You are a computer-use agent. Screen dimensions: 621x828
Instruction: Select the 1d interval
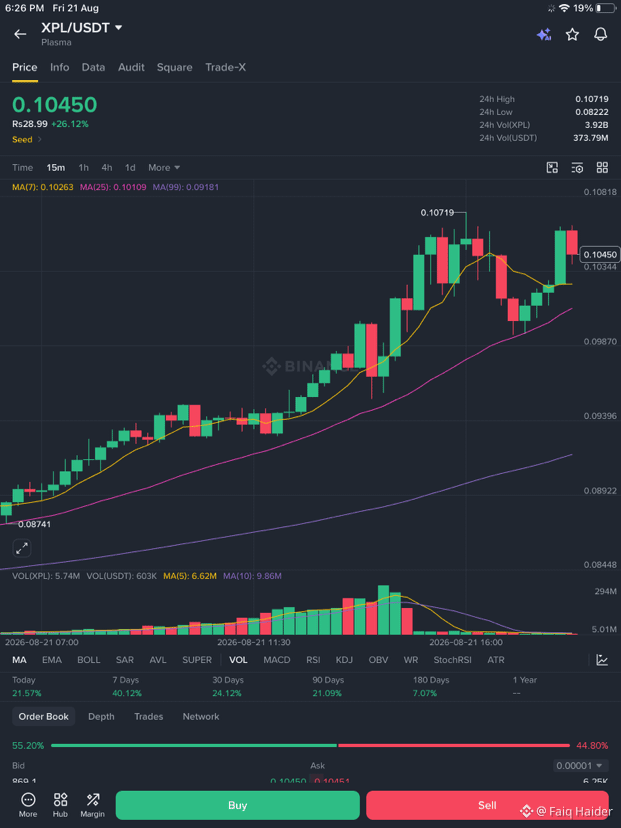click(130, 167)
